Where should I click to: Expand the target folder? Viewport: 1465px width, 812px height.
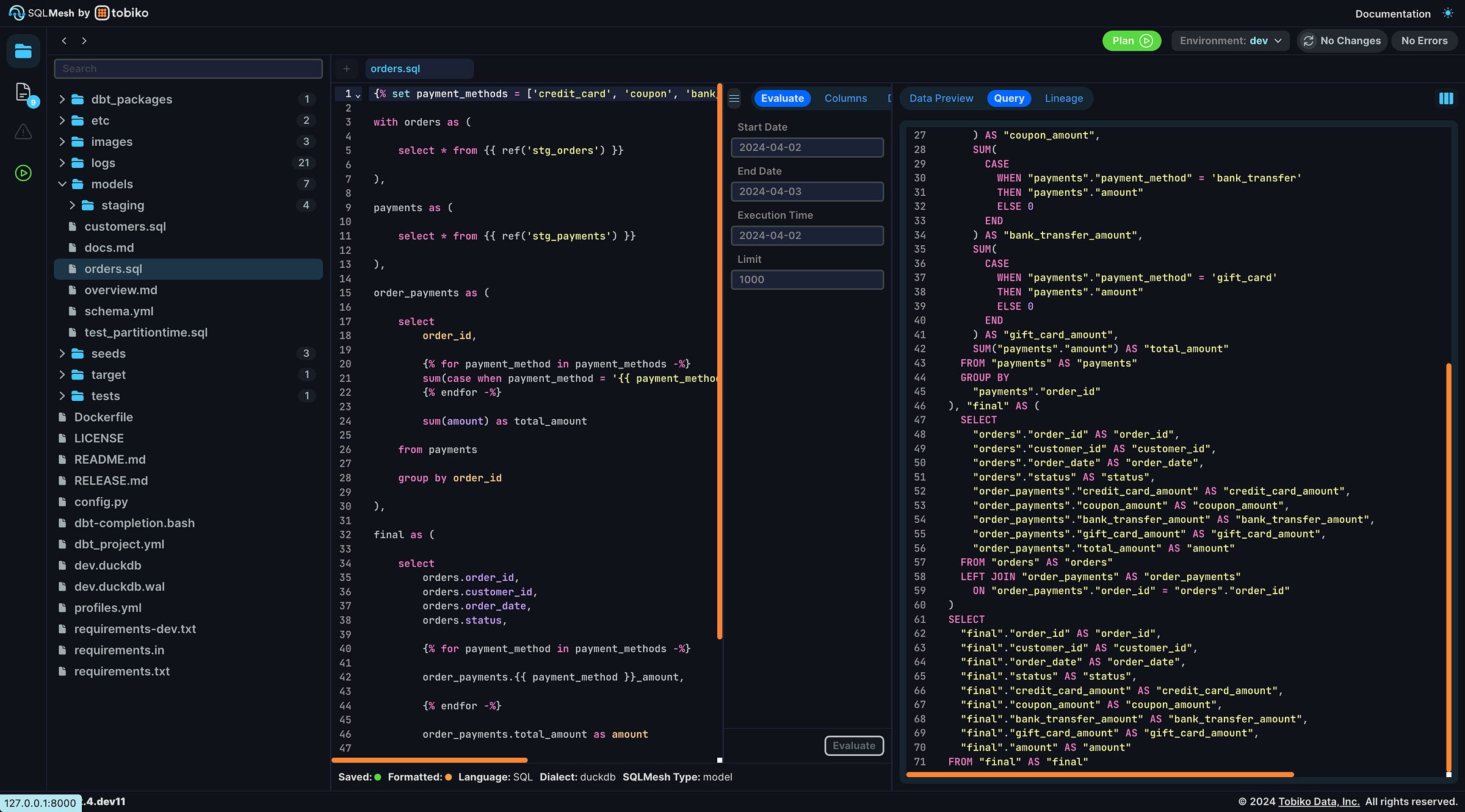click(x=62, y=375)
